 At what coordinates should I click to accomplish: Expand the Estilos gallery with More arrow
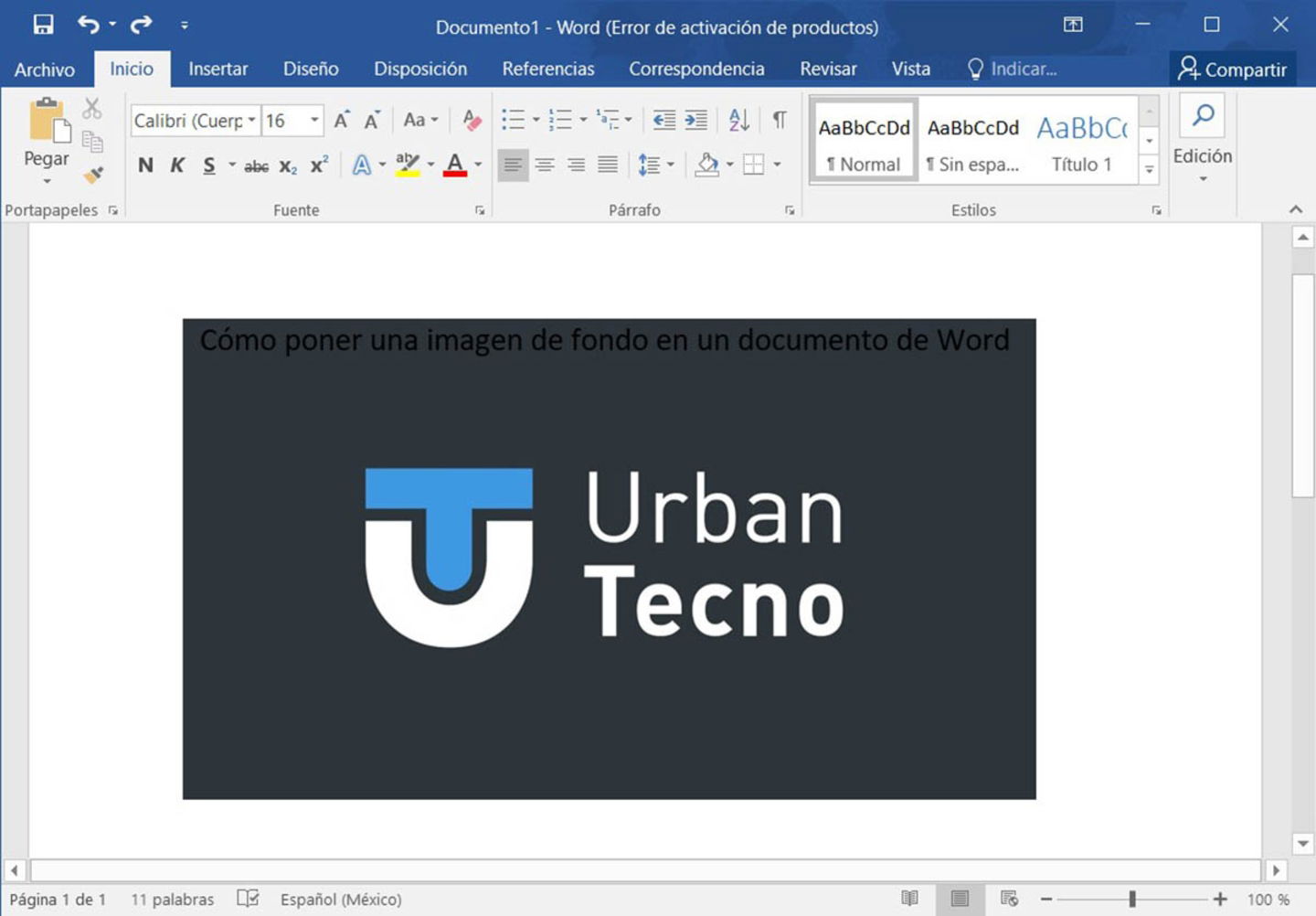(1150, 170)
